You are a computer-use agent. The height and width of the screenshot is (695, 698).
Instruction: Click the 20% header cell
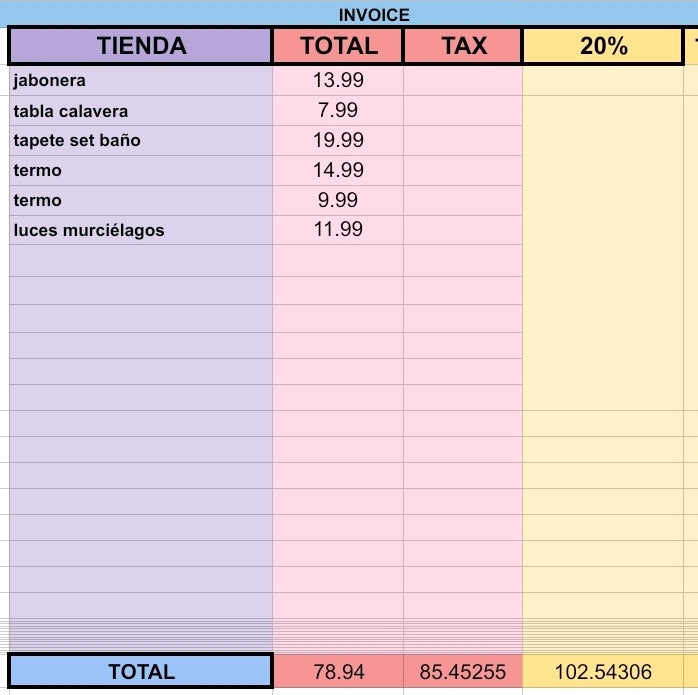pyautogui.click(x=603, y=46)
